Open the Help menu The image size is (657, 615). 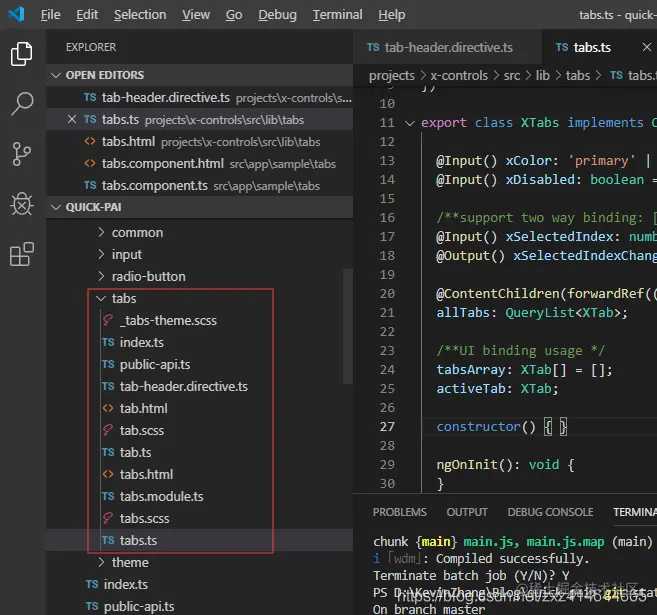tap(392, 15)
